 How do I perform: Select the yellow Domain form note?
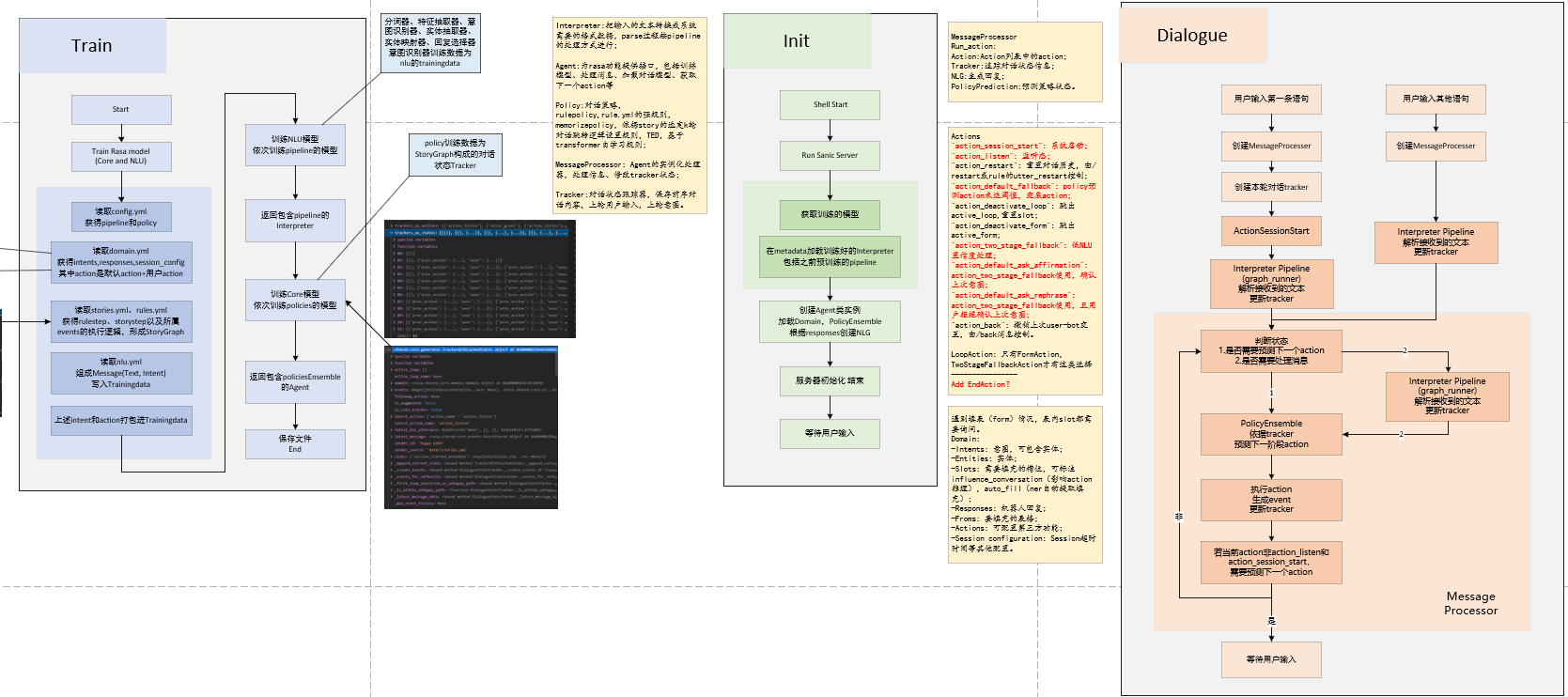coord(1025,484)
